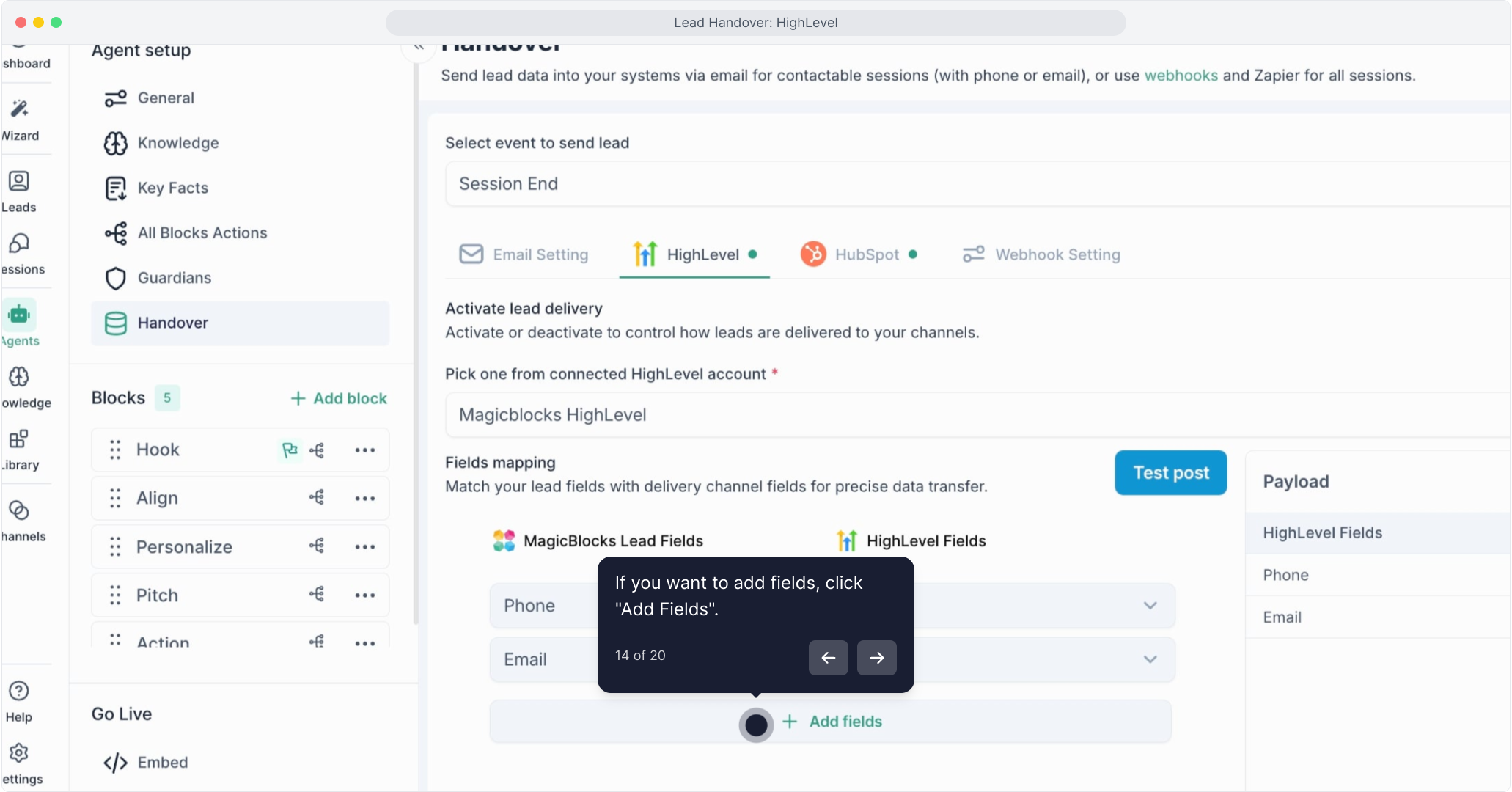This screenshot has height=792, width=1512.
Task: Open the Align block three-dot menu
Action: (x=364, y=499)
